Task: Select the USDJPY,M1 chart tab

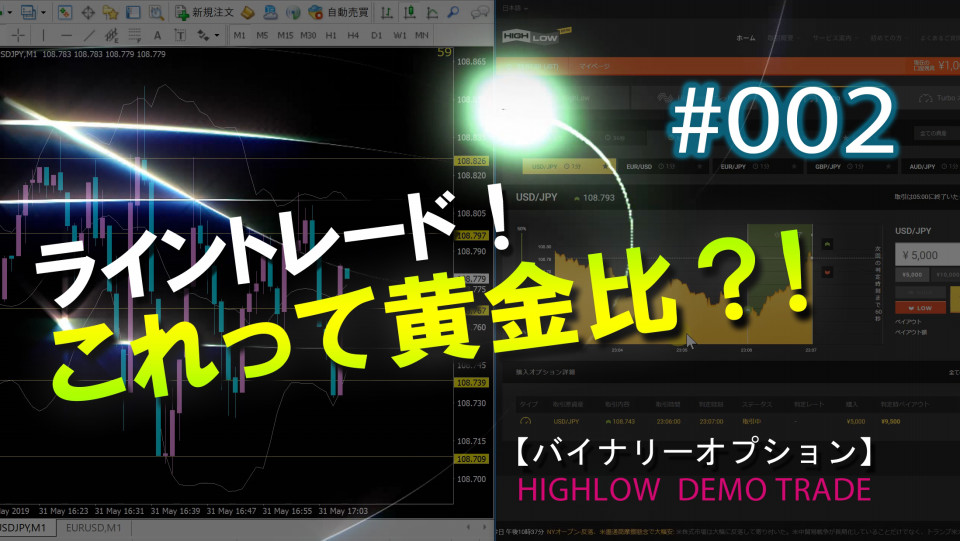Action: [24, 528]
